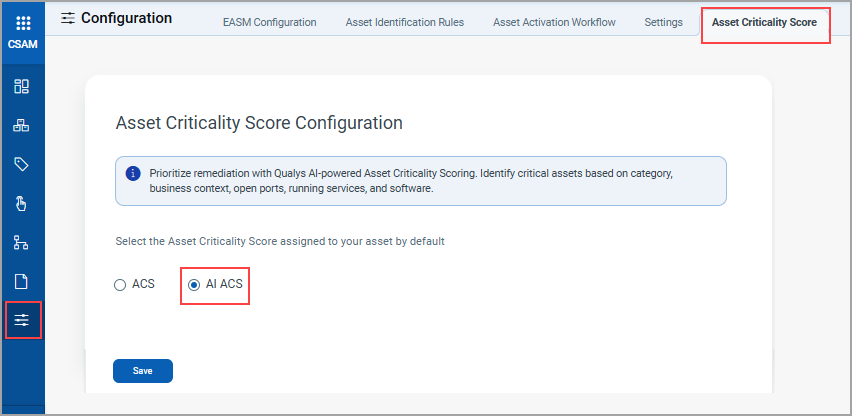
Task: Switch to Asset Identification Rules tab
Action: (405, 22)
